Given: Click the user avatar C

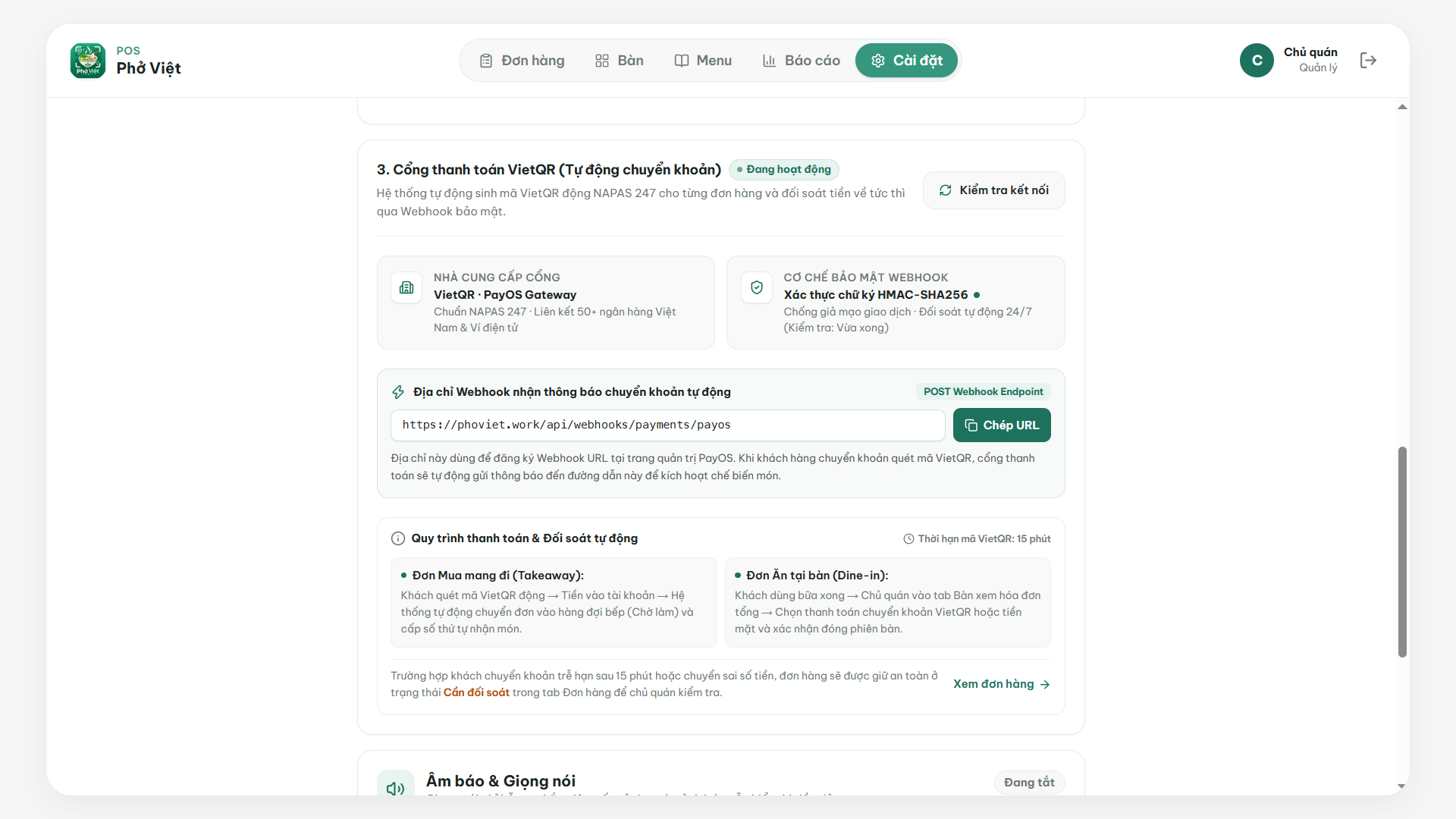Looking at the screenshot, I should coord(1257,61).
